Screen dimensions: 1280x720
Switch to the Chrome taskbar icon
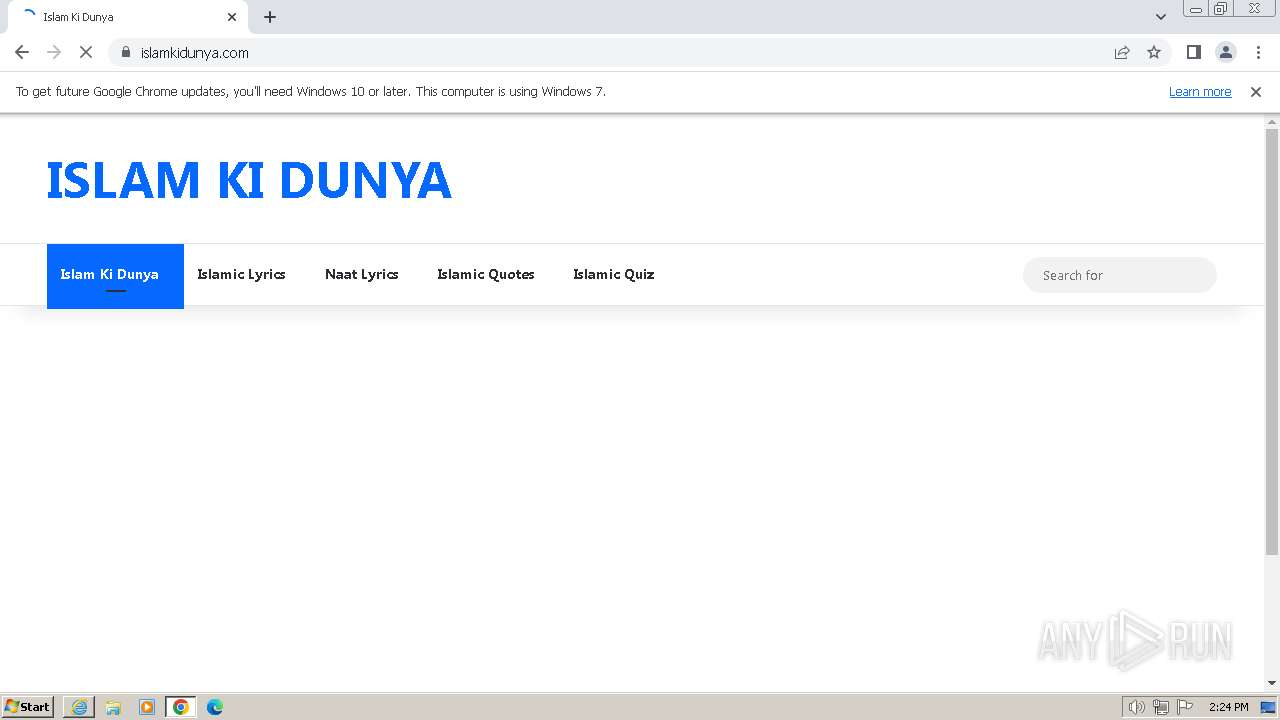pyautogui.click(x=181, y=707)
